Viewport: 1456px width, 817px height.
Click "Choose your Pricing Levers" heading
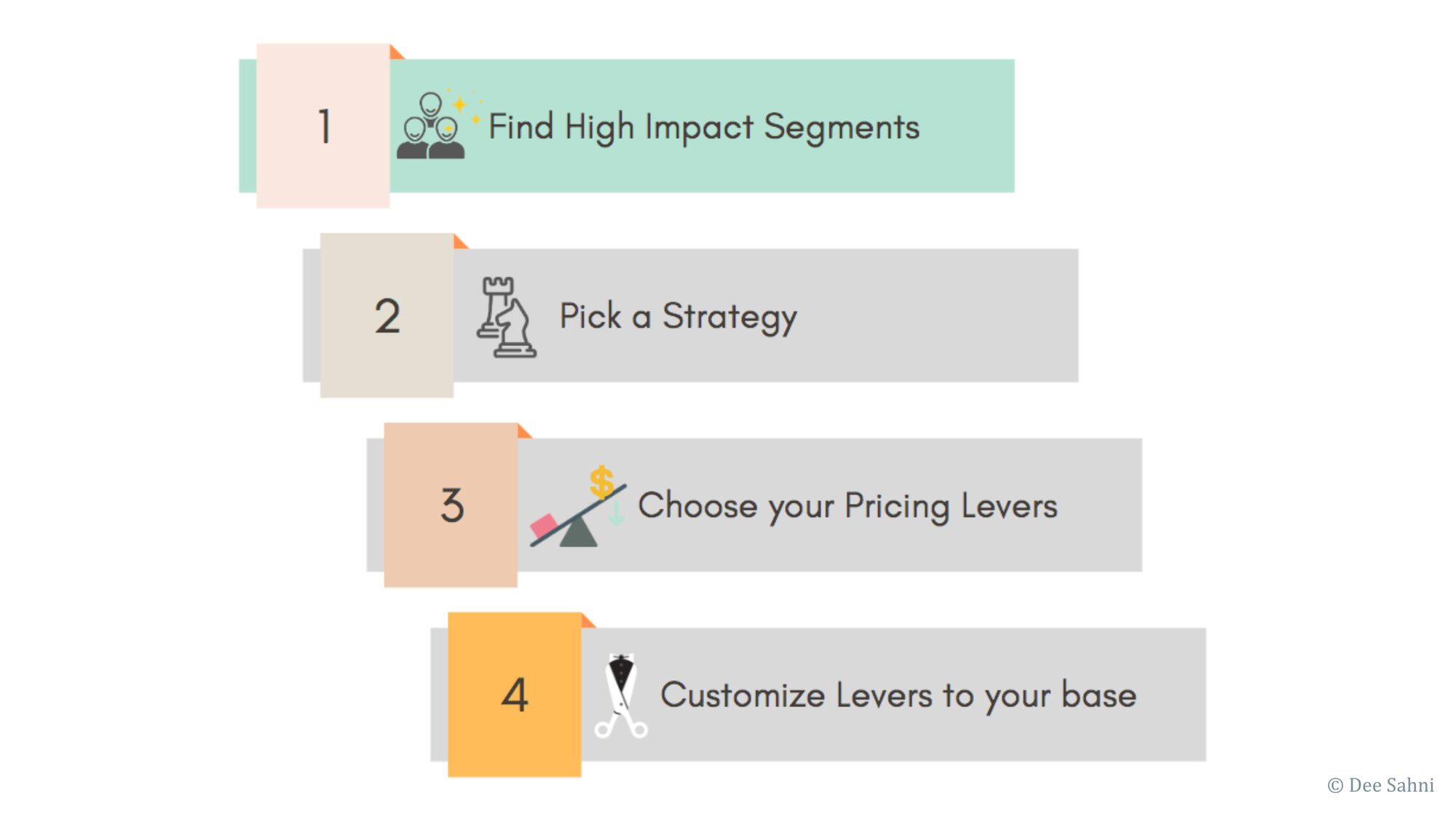click(847, 505)
